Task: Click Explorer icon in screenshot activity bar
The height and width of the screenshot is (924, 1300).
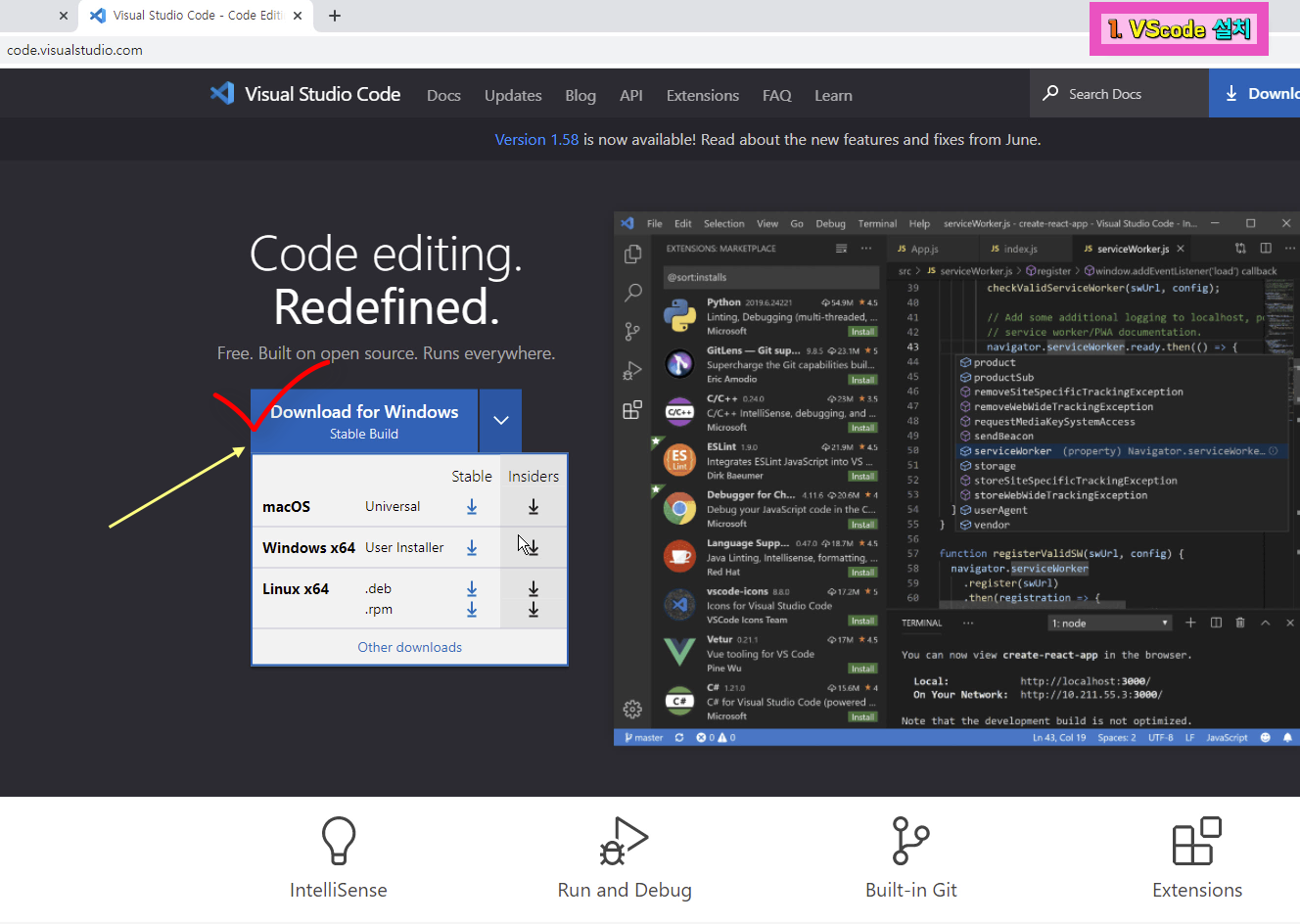Action: click(633, 254)
